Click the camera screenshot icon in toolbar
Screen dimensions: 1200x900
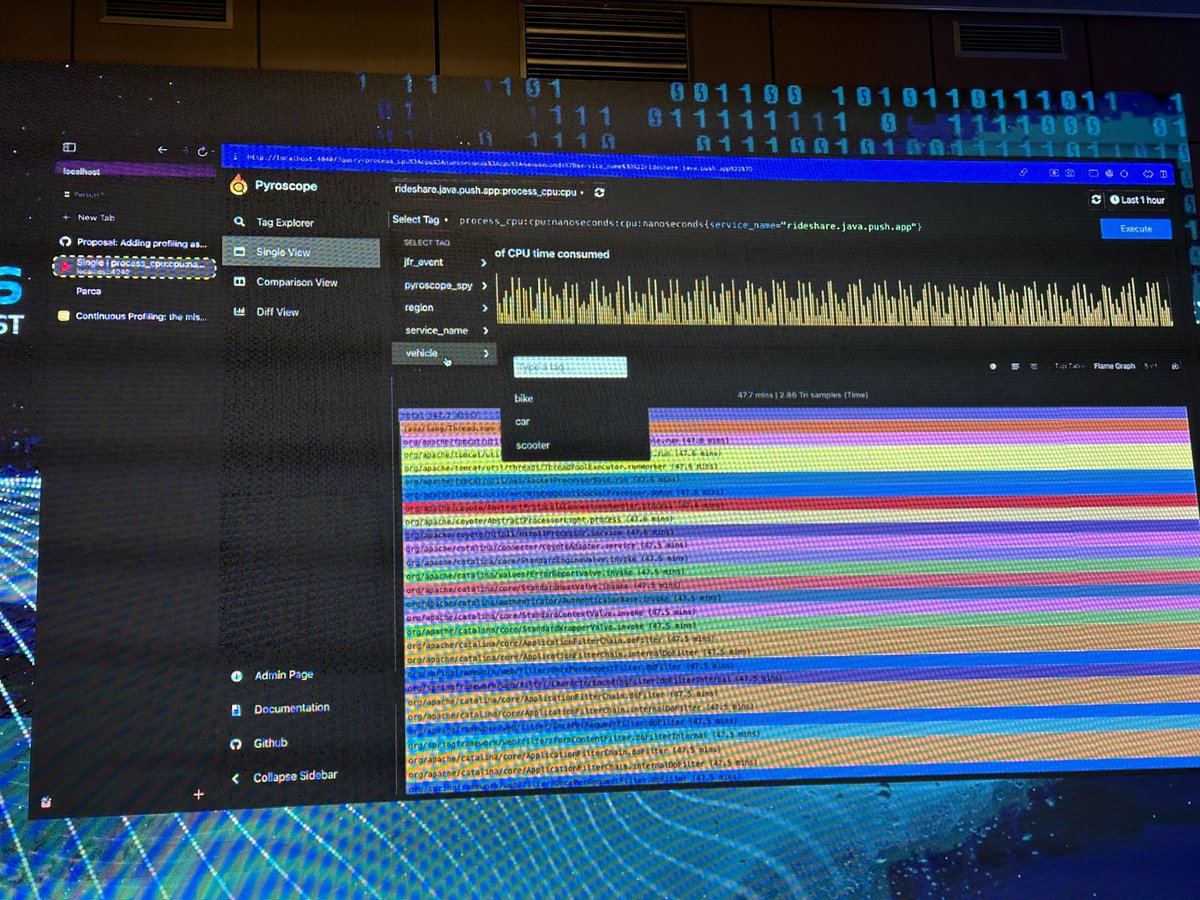click(x=1070, y=174)
